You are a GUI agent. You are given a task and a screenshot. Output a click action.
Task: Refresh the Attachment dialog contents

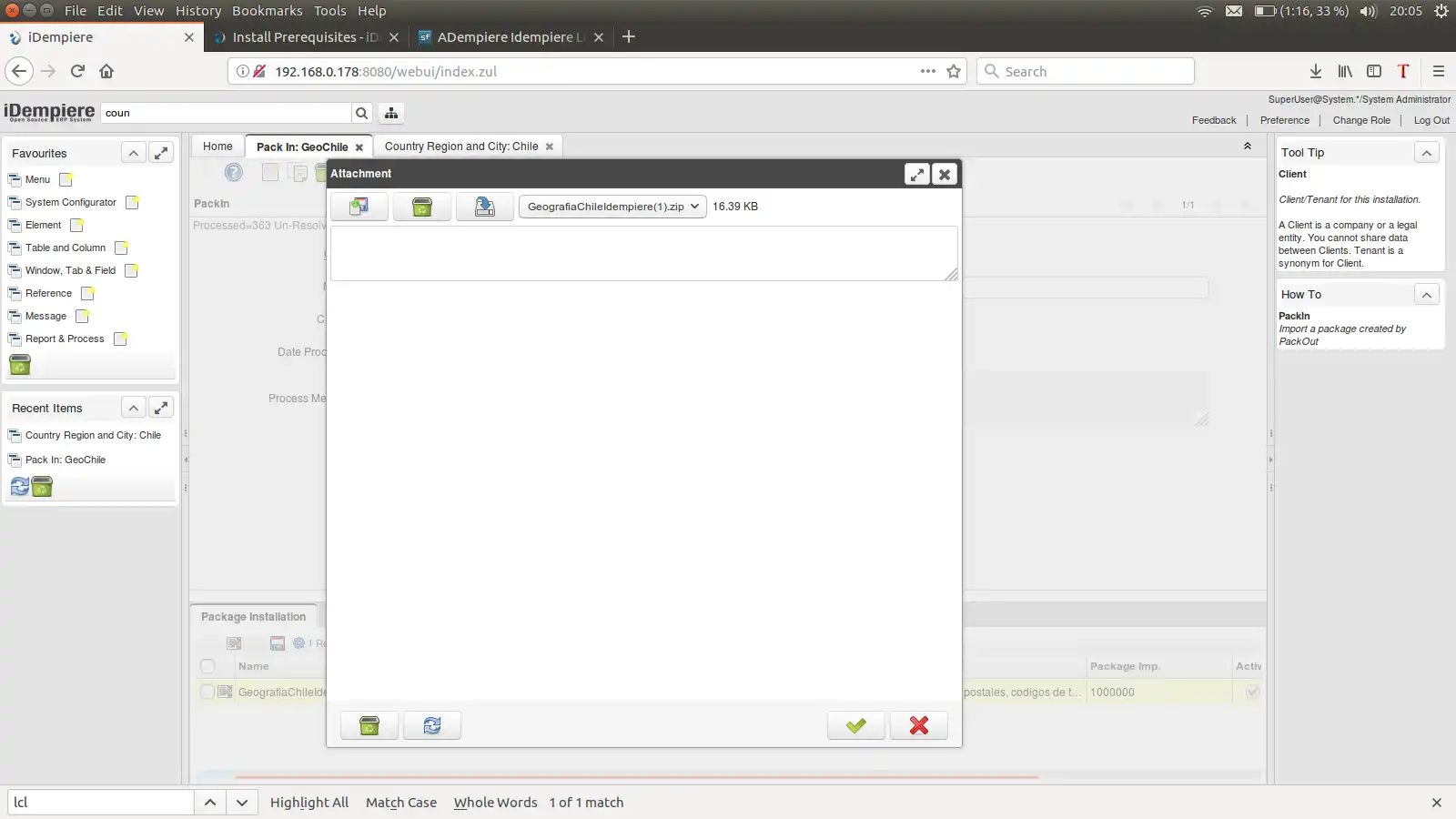pos(432,725)
